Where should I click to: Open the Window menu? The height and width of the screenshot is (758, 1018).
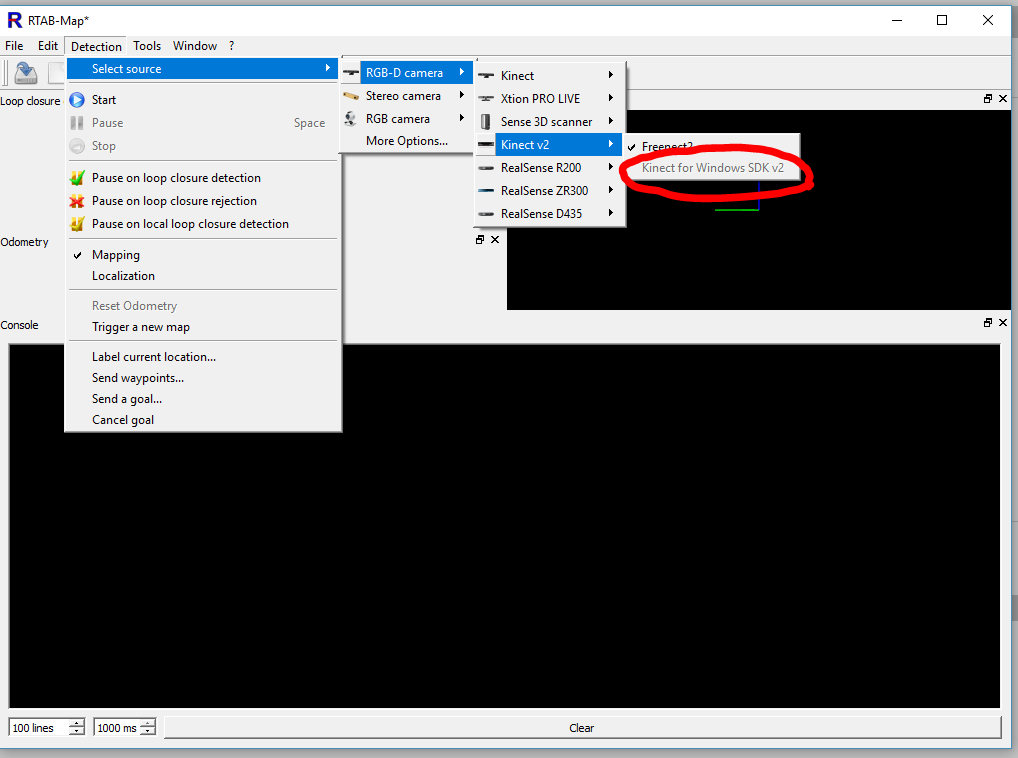(195, 46)
